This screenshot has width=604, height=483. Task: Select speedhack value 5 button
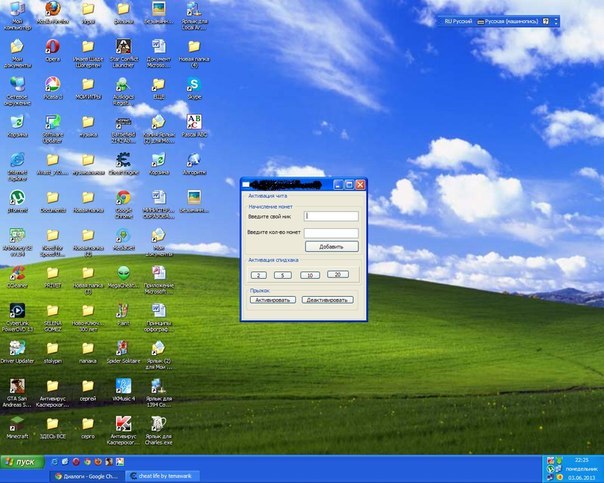click(283, 275)
